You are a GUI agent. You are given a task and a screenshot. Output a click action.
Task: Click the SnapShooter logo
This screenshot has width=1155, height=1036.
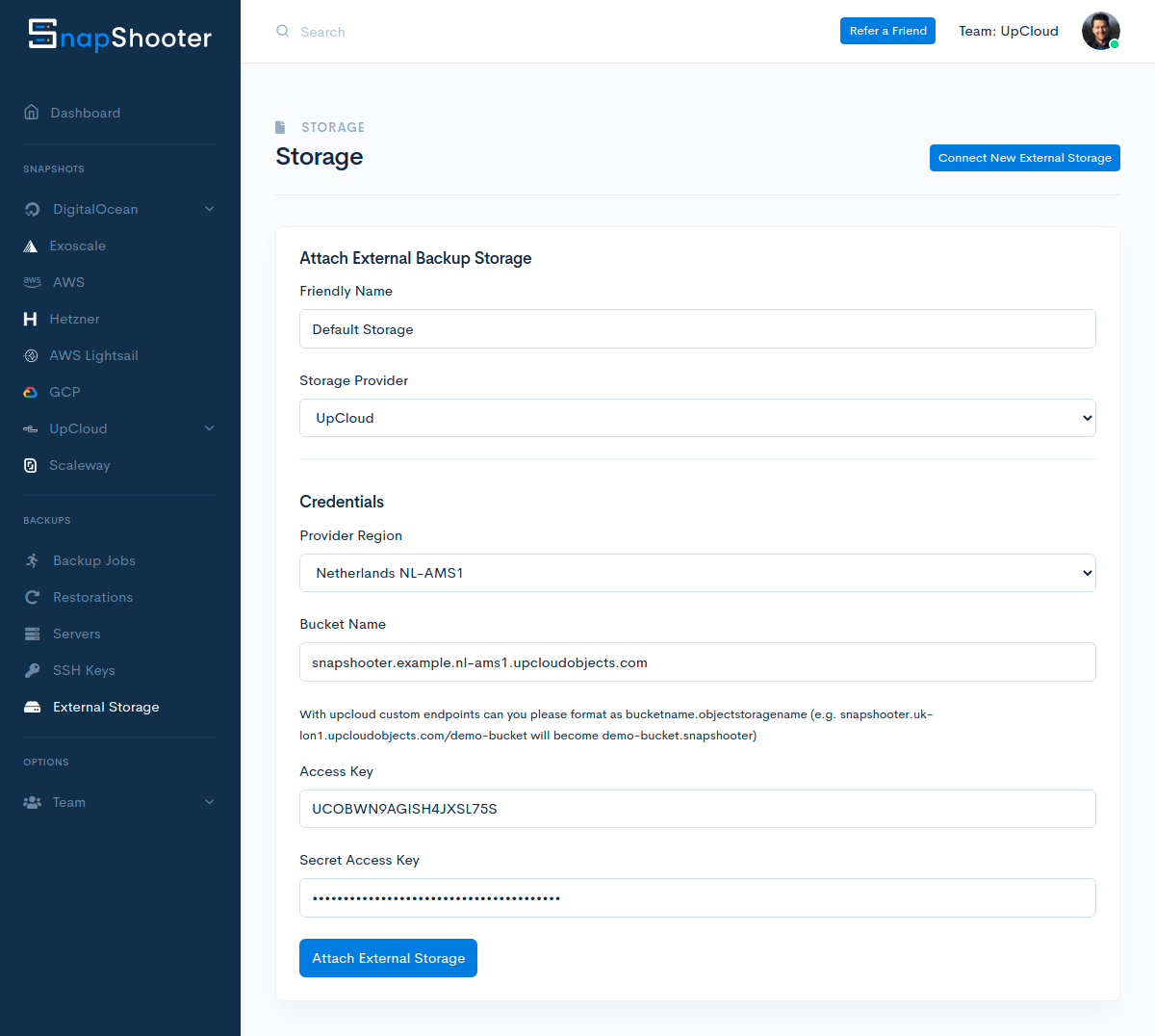tap(119, 36)
